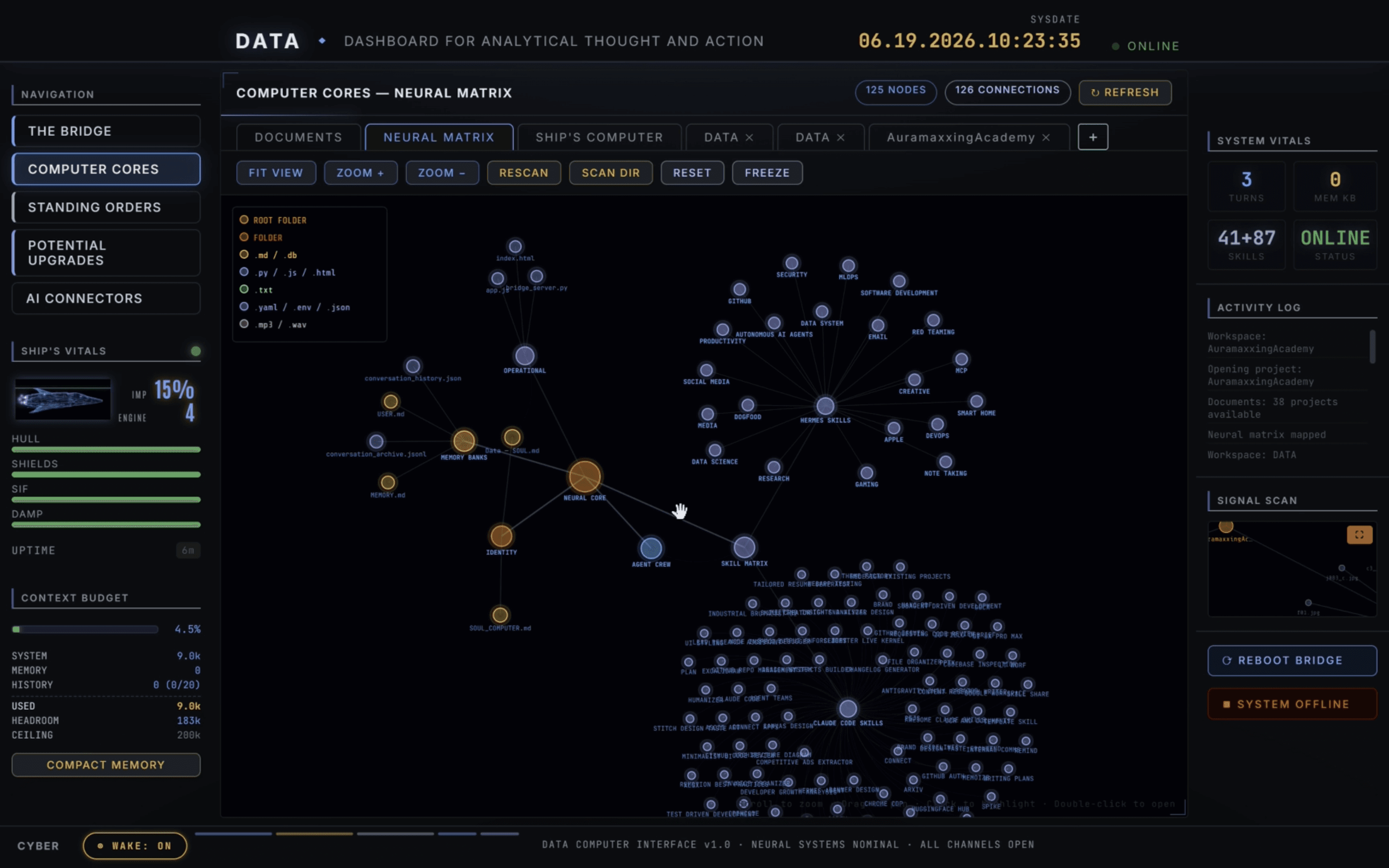This screenshot has height=868, width=1389.
Task: Select the HERMES SKILLS hub node
Action: point(825,406)
